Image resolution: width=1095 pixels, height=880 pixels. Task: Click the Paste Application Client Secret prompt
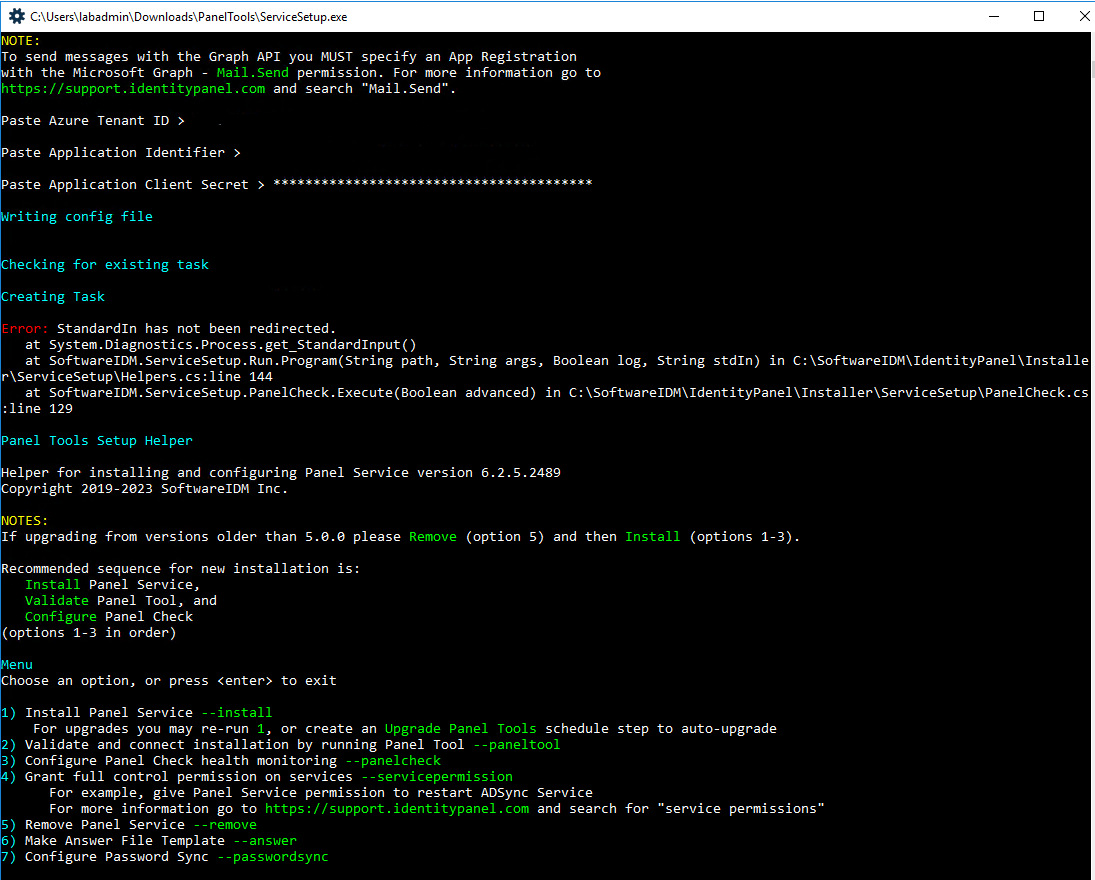pyautogui.click(x=133, y=185)
